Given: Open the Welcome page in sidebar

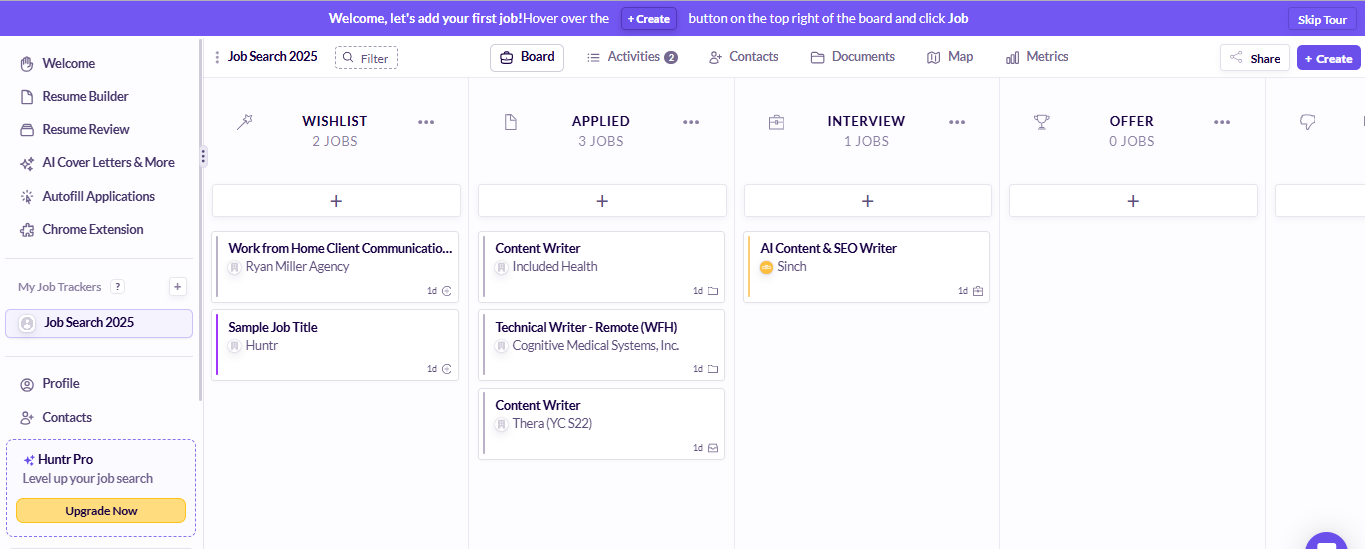Looking at the screenshot, I should click(x=69, y=63).
